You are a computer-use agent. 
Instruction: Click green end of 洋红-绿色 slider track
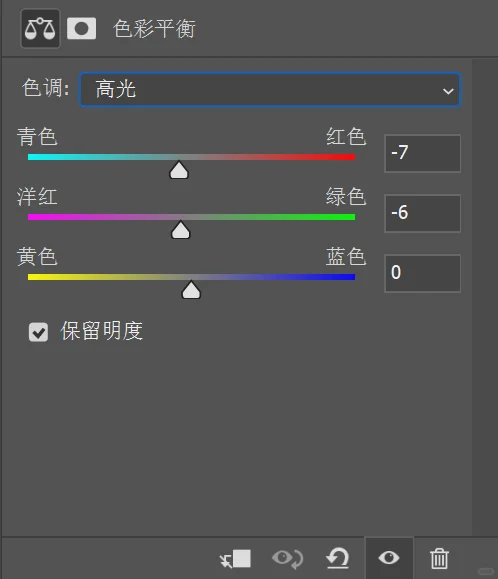pos(349,217)
